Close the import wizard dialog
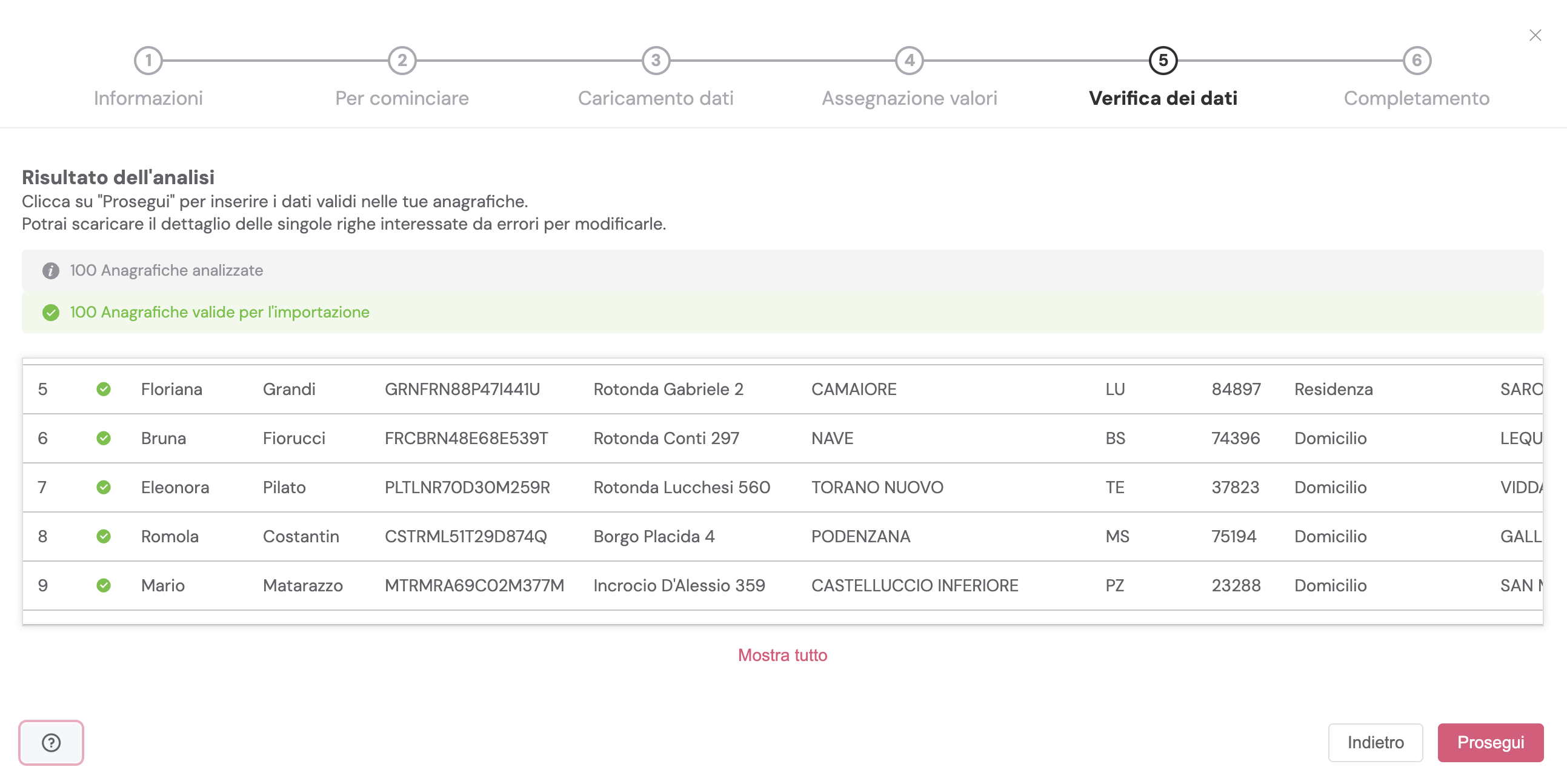 coord(1535,35)
